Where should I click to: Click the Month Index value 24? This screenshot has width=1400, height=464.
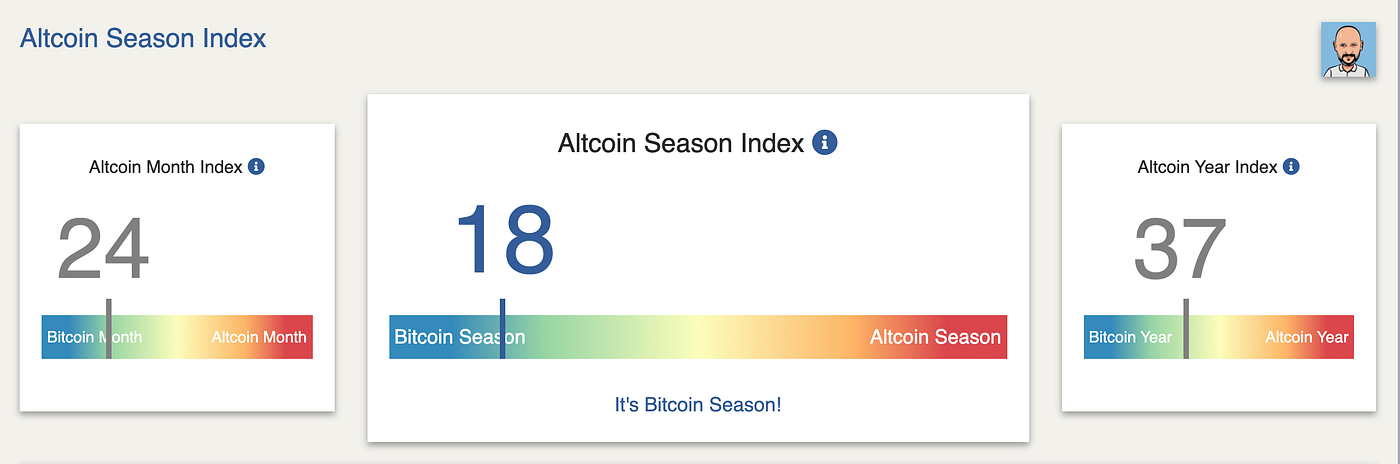point(103,250)
